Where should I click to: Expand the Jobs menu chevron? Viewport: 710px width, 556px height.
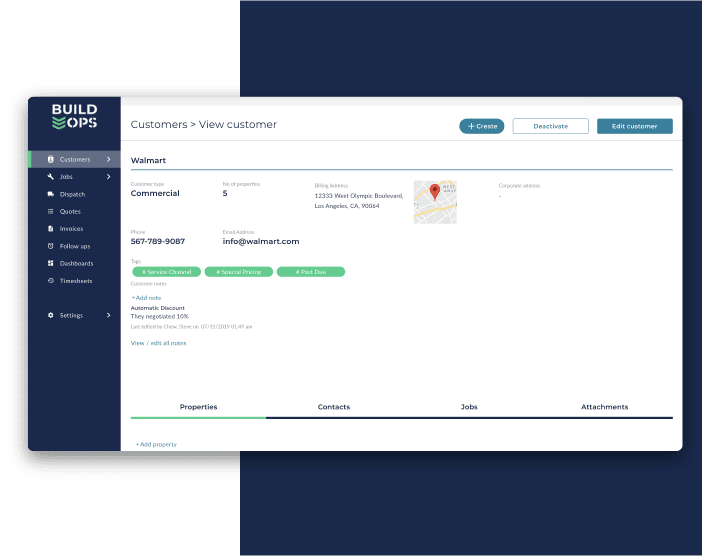pos(109,177)
